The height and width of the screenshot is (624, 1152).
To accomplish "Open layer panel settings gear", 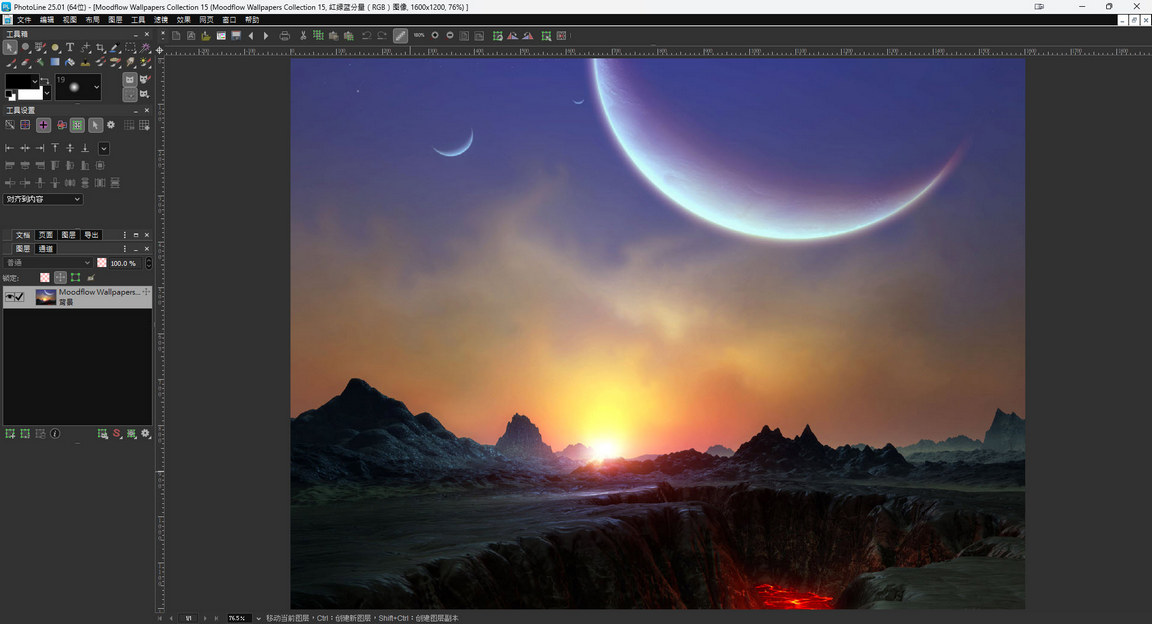I will point(146,434).
